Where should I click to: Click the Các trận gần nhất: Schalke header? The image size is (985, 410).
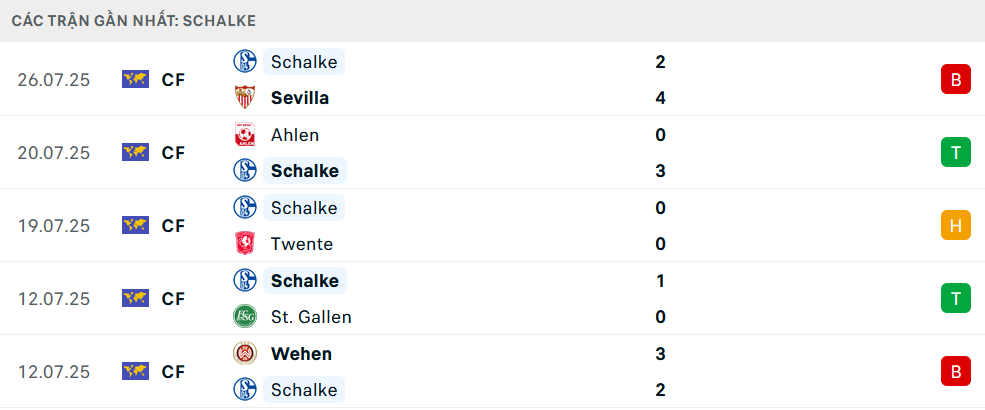pyautogui.click(x=133, y=21)
